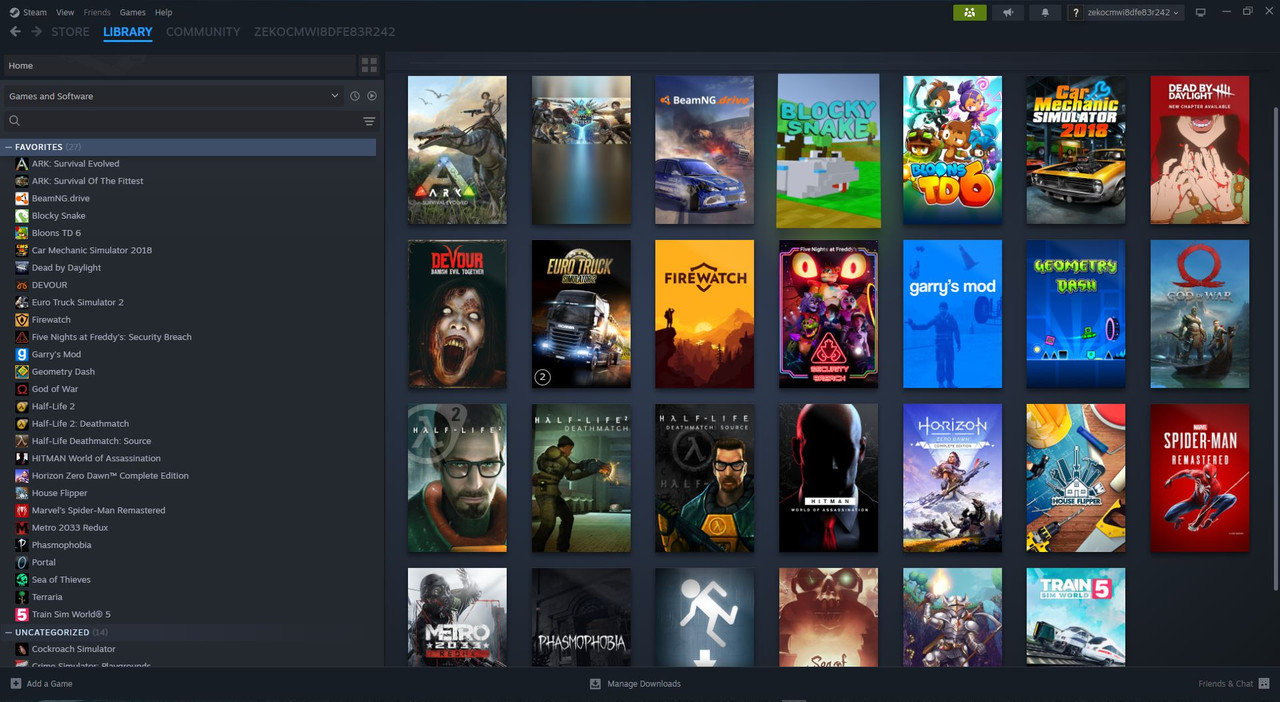Open the DEVOUR cover art
The height and width of the screenshot is (702, 1280).
pyautogui.click(x=457, y=314)
